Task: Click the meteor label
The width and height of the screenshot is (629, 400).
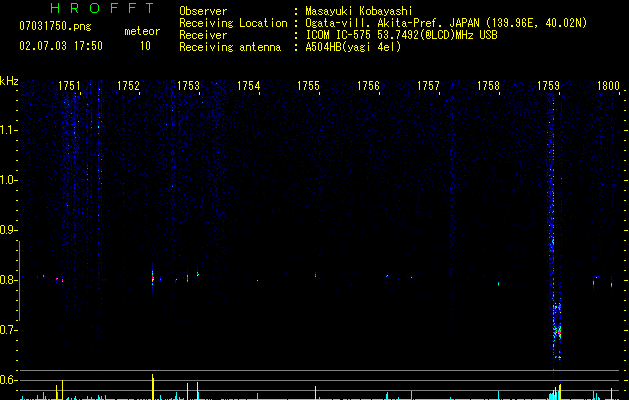Action: [x=142, y=31]
